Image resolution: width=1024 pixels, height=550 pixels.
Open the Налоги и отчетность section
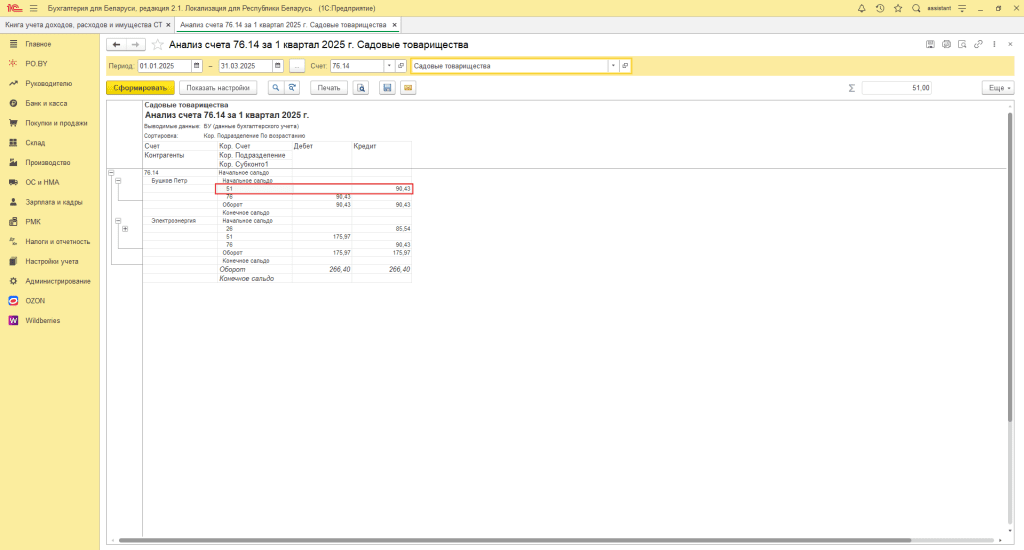tap(58, 242)
